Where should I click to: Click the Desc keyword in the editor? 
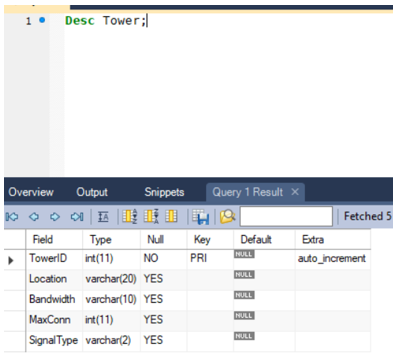80,21
